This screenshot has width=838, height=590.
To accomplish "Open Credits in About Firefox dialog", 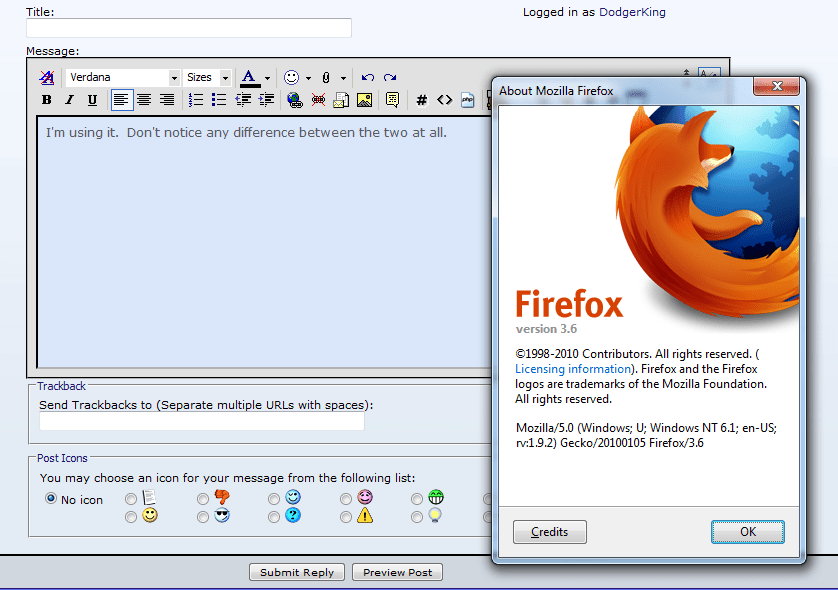I will click(550, 532).
